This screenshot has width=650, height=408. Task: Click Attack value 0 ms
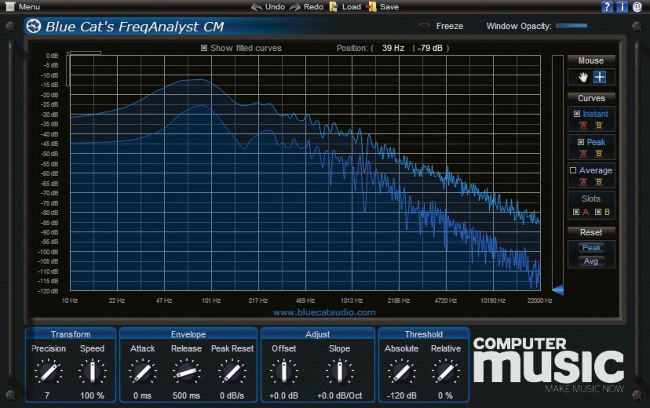(x=142, y=396)
